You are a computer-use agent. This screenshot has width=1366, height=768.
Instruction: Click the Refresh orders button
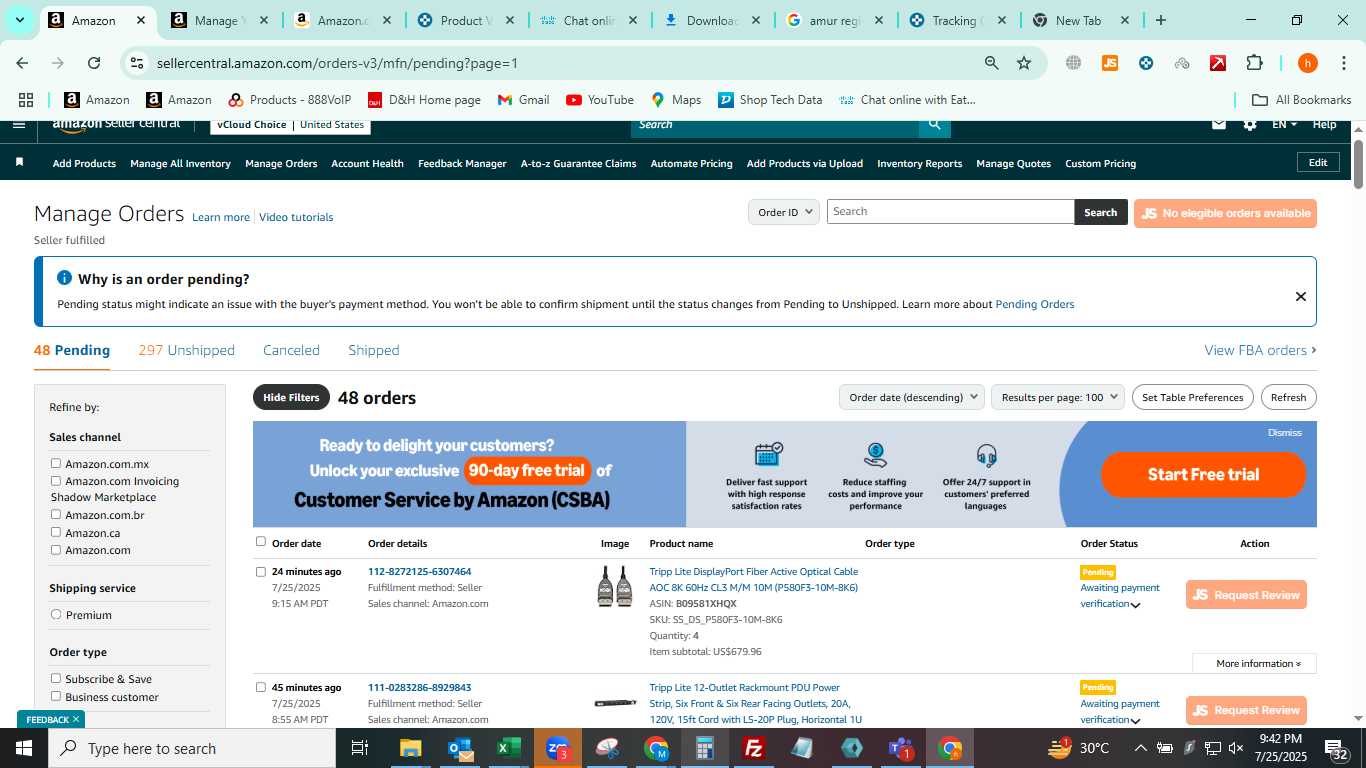click(1288, 397)
